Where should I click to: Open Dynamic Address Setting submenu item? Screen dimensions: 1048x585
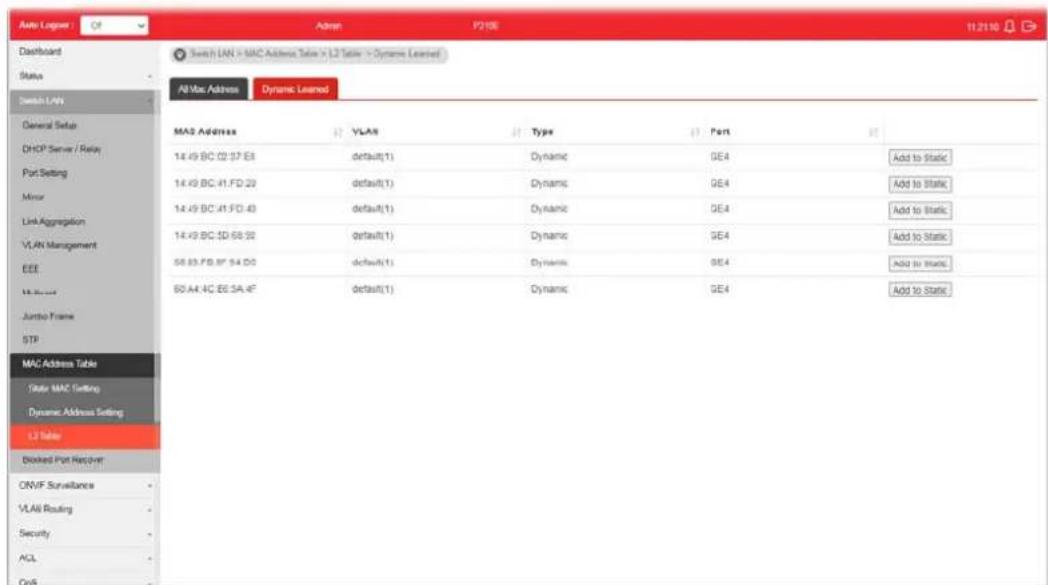(x=76, y=413)
